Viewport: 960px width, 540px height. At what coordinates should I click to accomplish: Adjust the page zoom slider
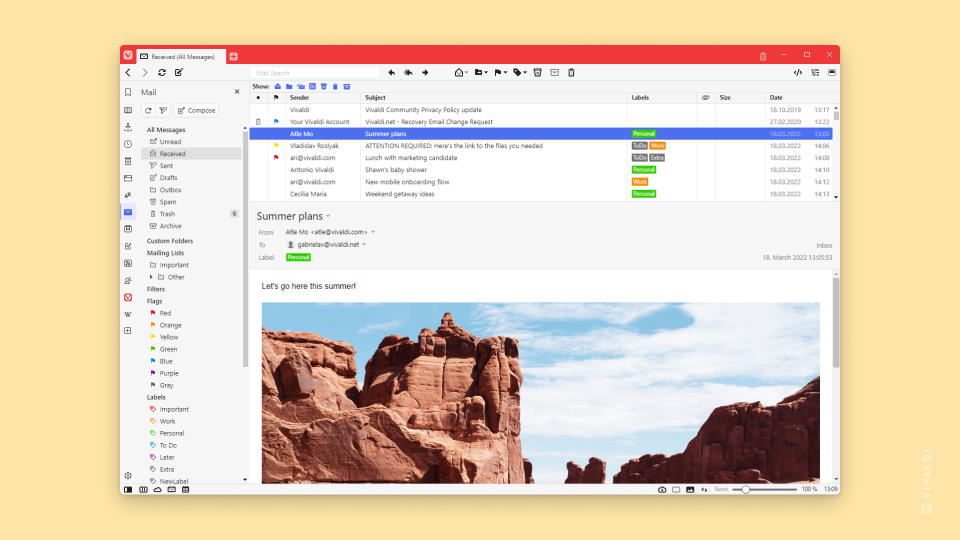746,490
